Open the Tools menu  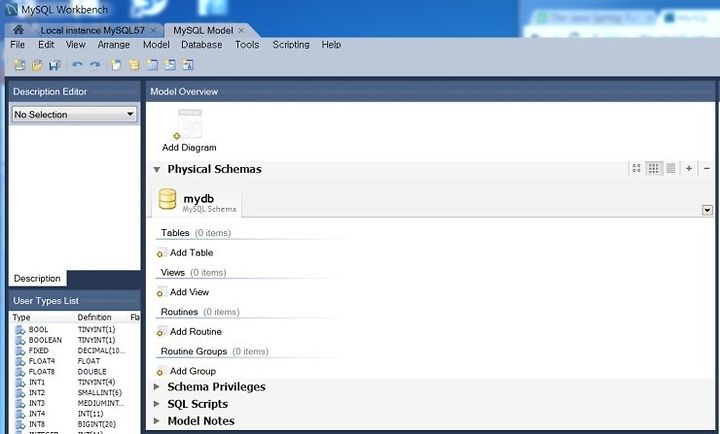[247, 45]
